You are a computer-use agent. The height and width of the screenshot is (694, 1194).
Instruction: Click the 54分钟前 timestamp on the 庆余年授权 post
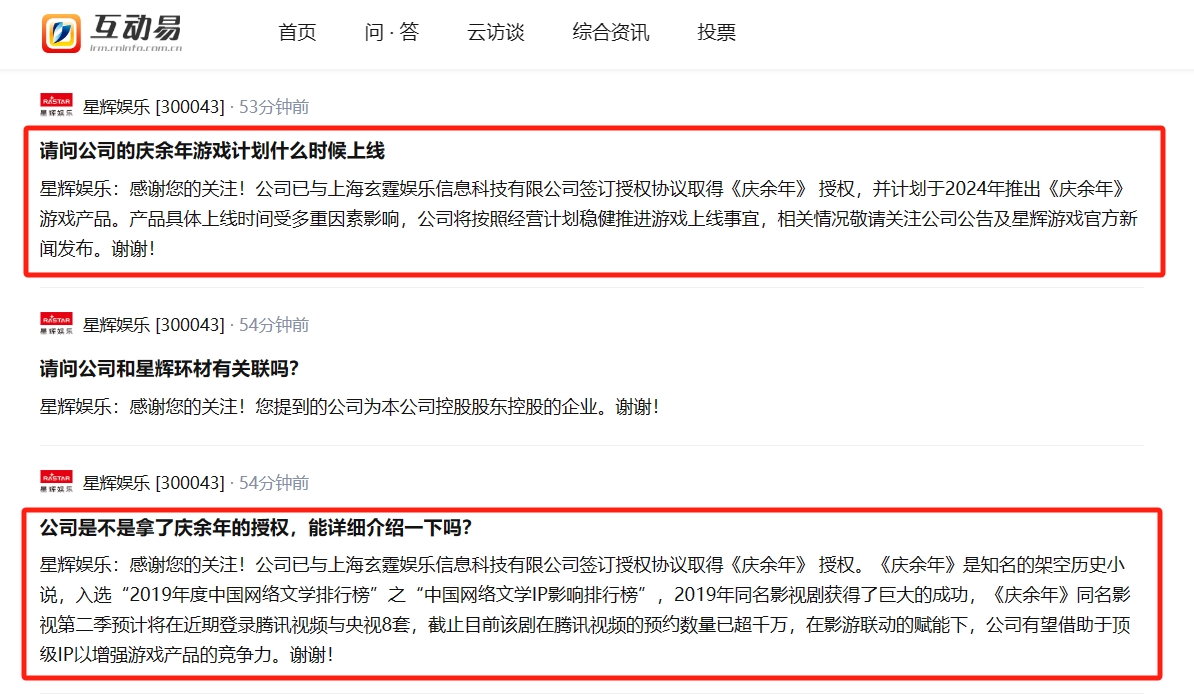(x=274, y=483)
